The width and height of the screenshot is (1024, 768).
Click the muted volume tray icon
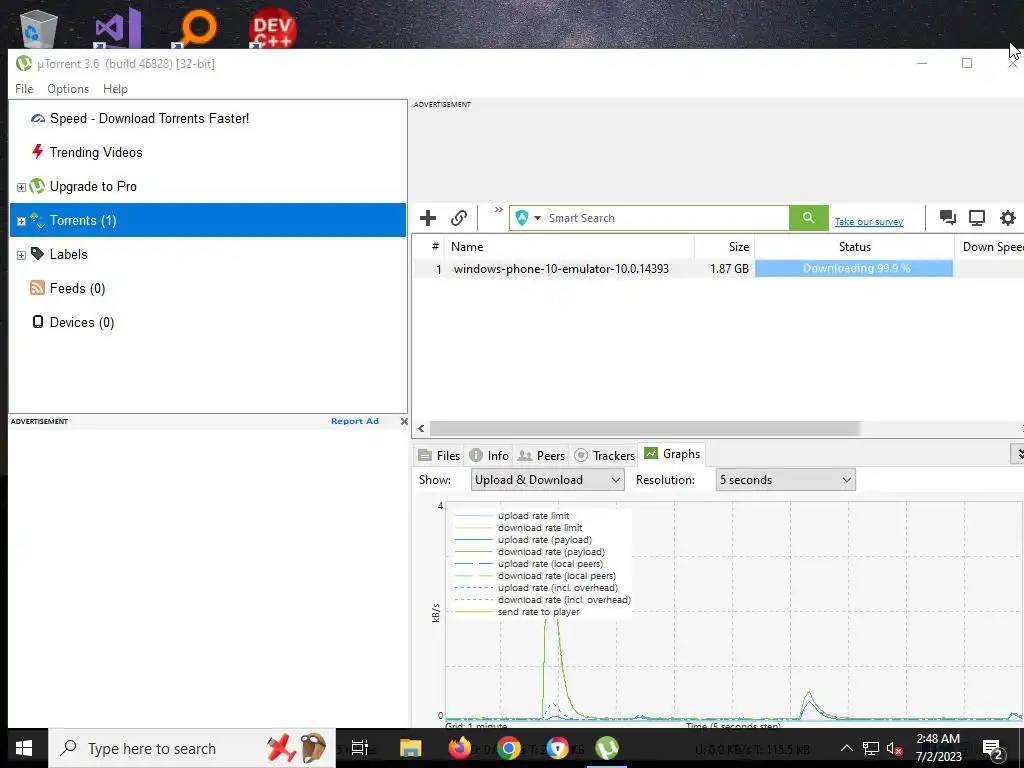[895, 748]
